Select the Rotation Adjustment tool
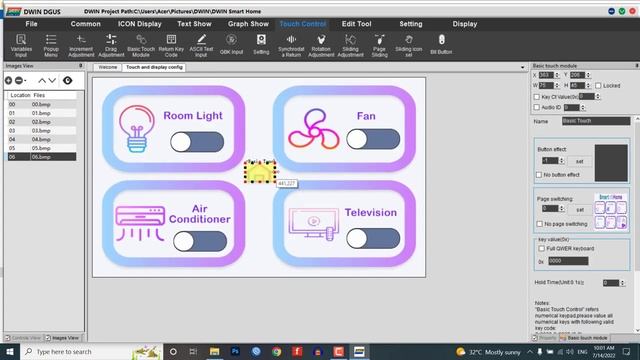 coord(321,45)
